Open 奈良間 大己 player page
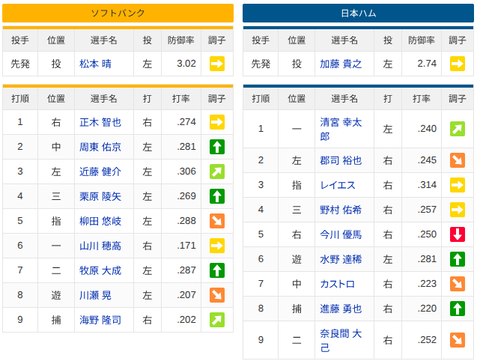Image resolution: width=480 pixels, height=364 pixels. 341,340
